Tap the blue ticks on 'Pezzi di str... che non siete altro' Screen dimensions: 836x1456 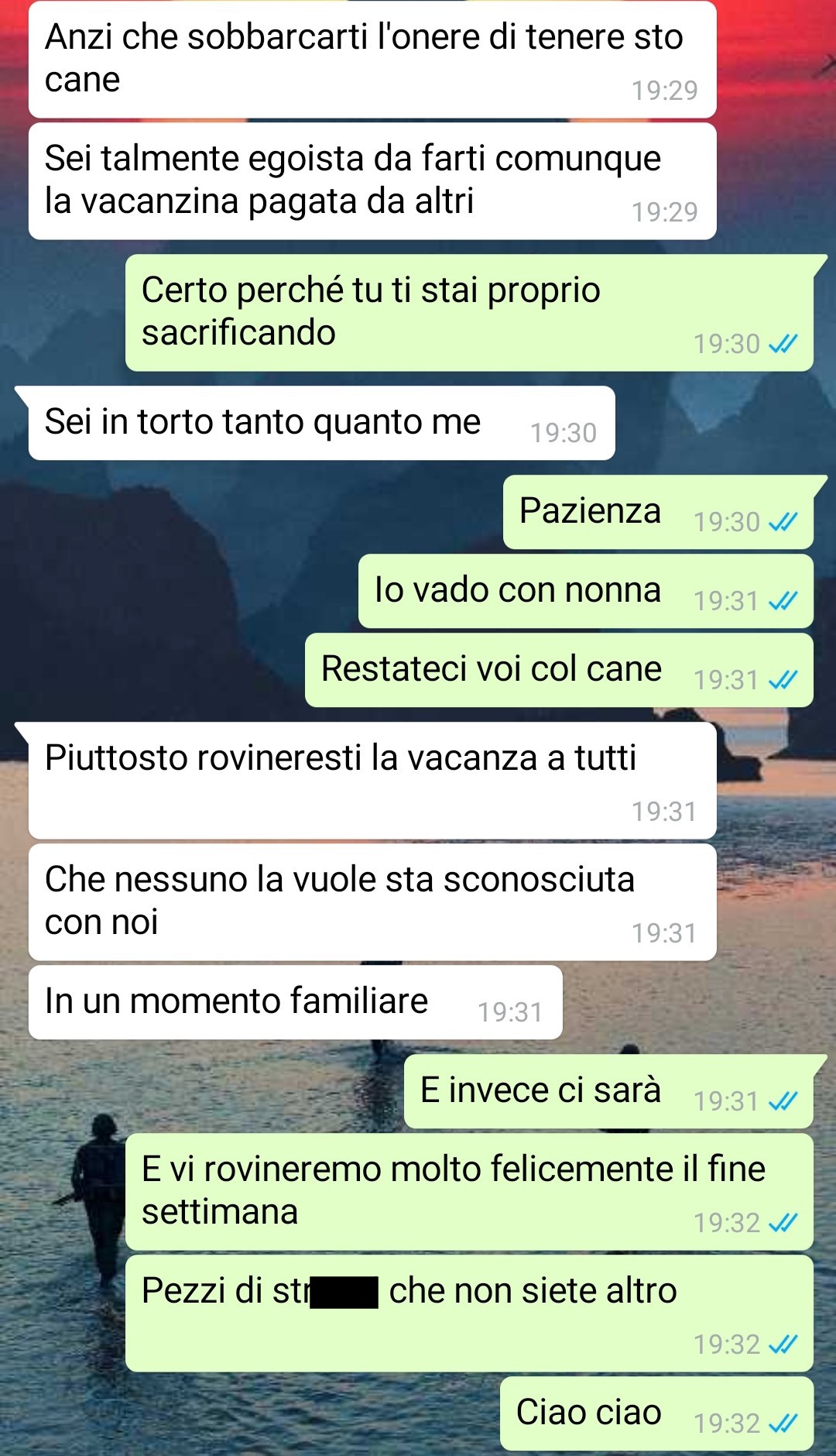click(x=783, y=1344)
